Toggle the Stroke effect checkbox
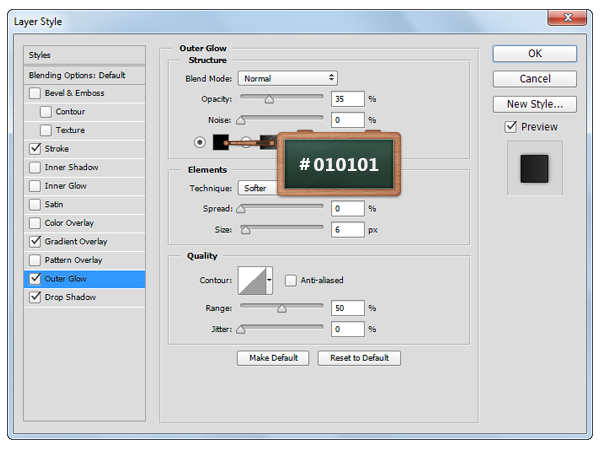The height and width of the screenshot is (449, 600). tap(36, 149)
